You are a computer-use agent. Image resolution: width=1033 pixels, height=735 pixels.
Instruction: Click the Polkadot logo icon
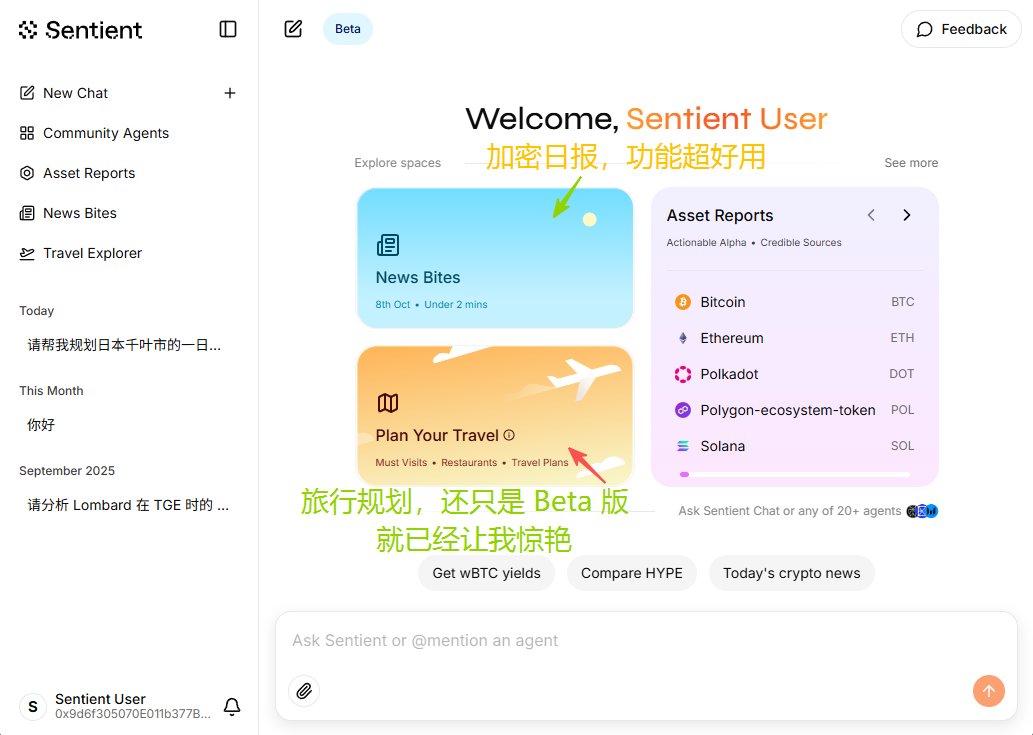point(683,374)
